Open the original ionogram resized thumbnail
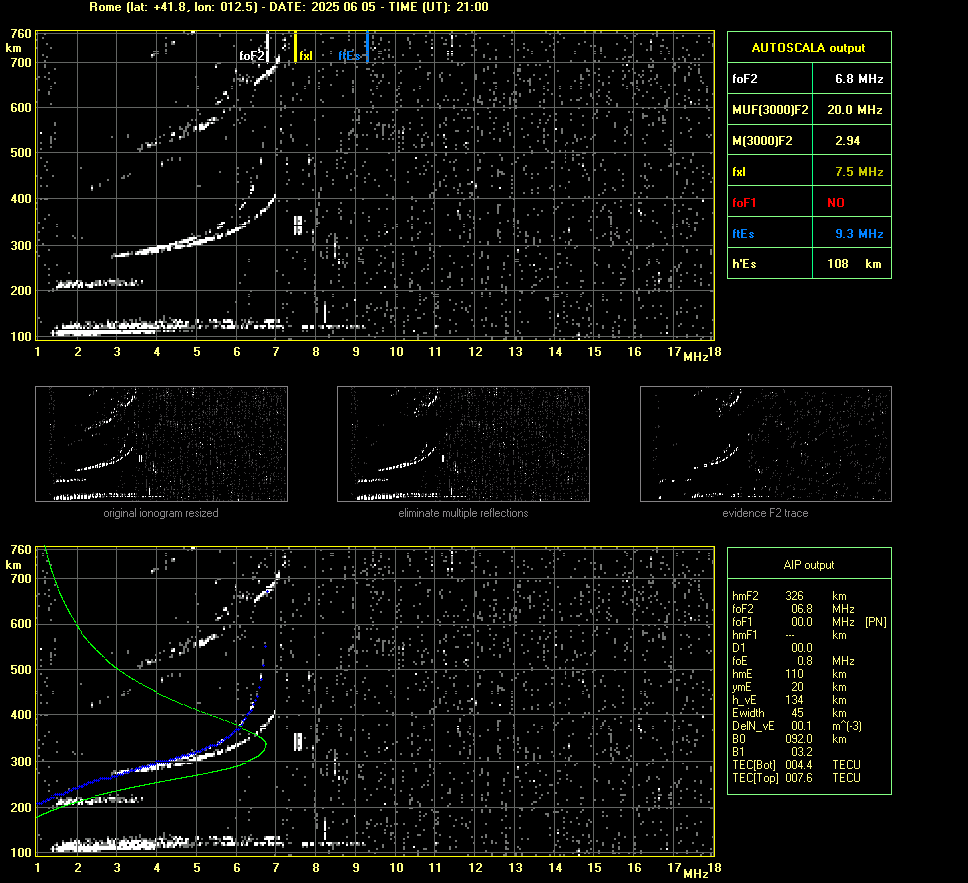Screen dimensions: 968x883 tap(161, 444)
